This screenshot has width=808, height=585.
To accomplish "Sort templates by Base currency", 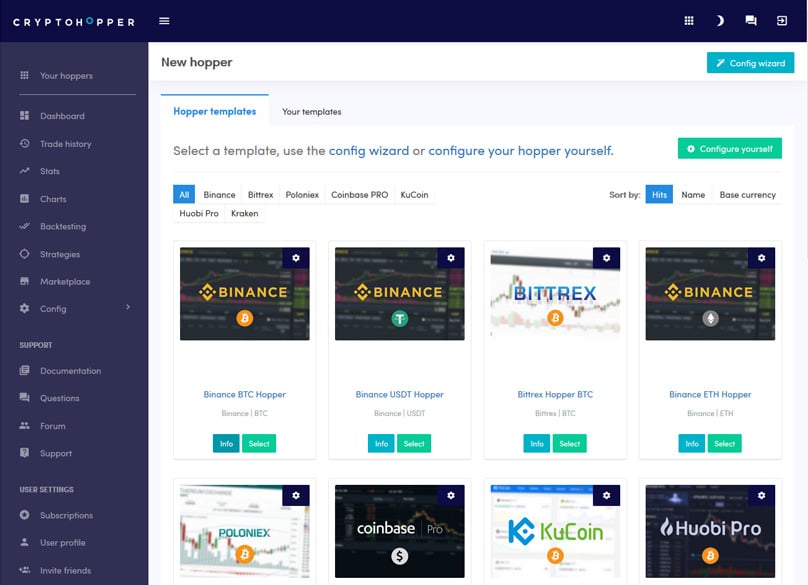I will coord(746,194).
